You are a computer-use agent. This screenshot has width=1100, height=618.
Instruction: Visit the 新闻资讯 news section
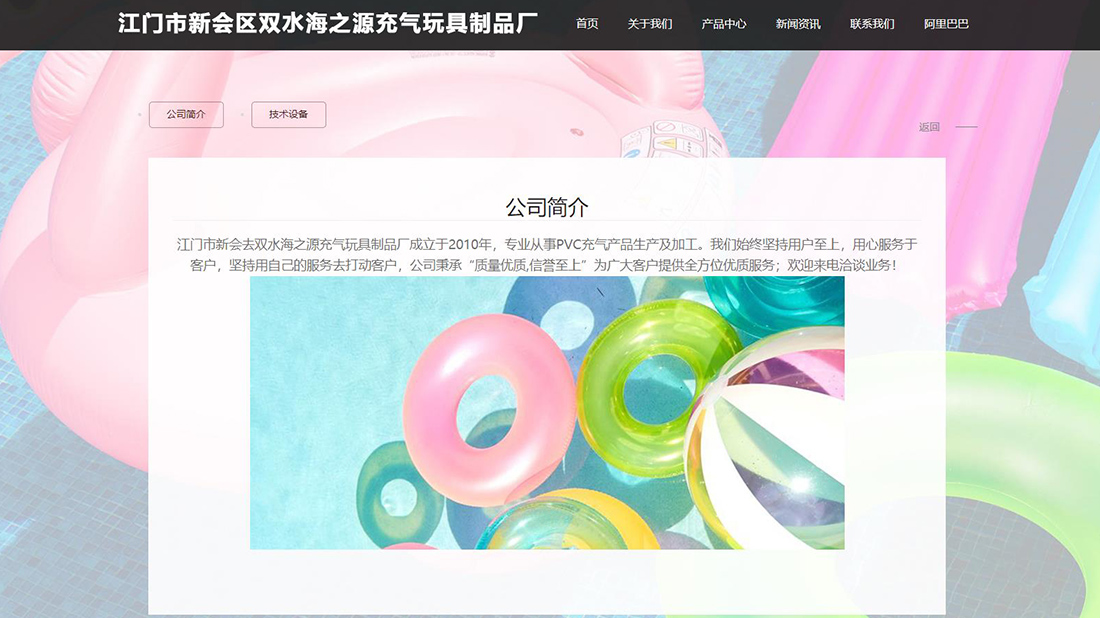point(797,23)
